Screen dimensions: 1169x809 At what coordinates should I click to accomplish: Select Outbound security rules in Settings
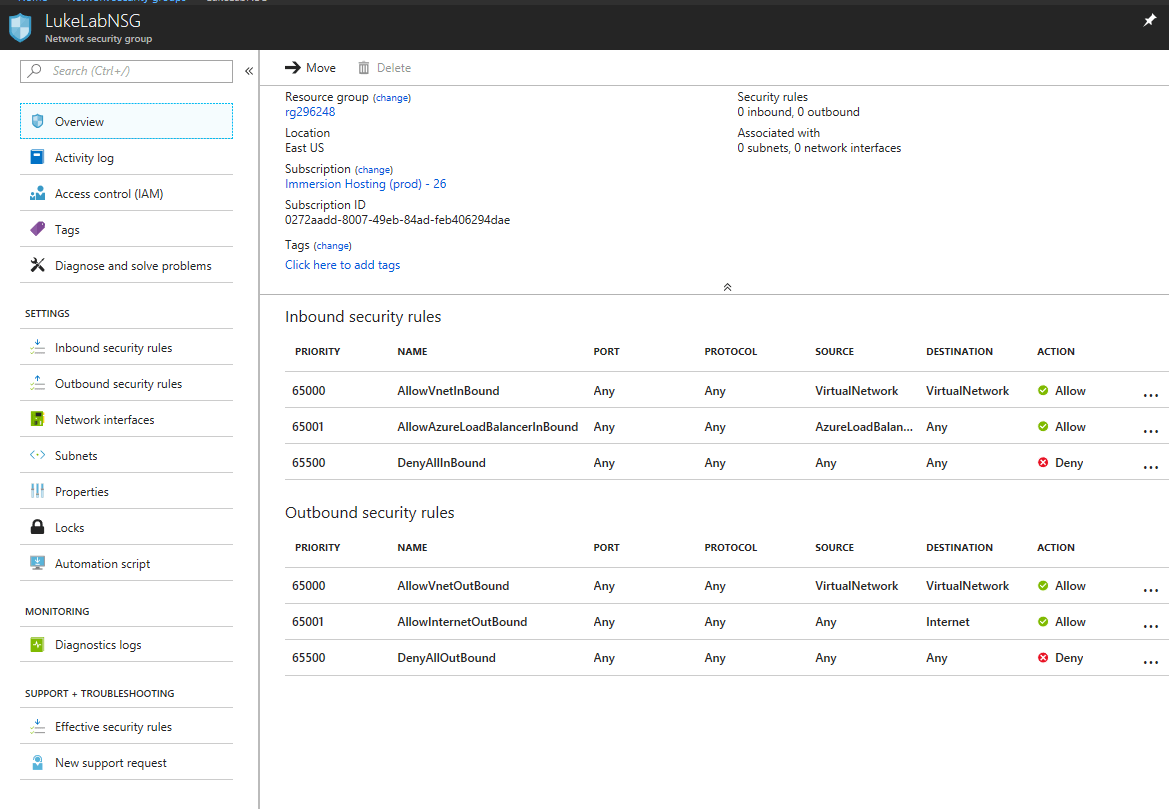tap(126, 383)
